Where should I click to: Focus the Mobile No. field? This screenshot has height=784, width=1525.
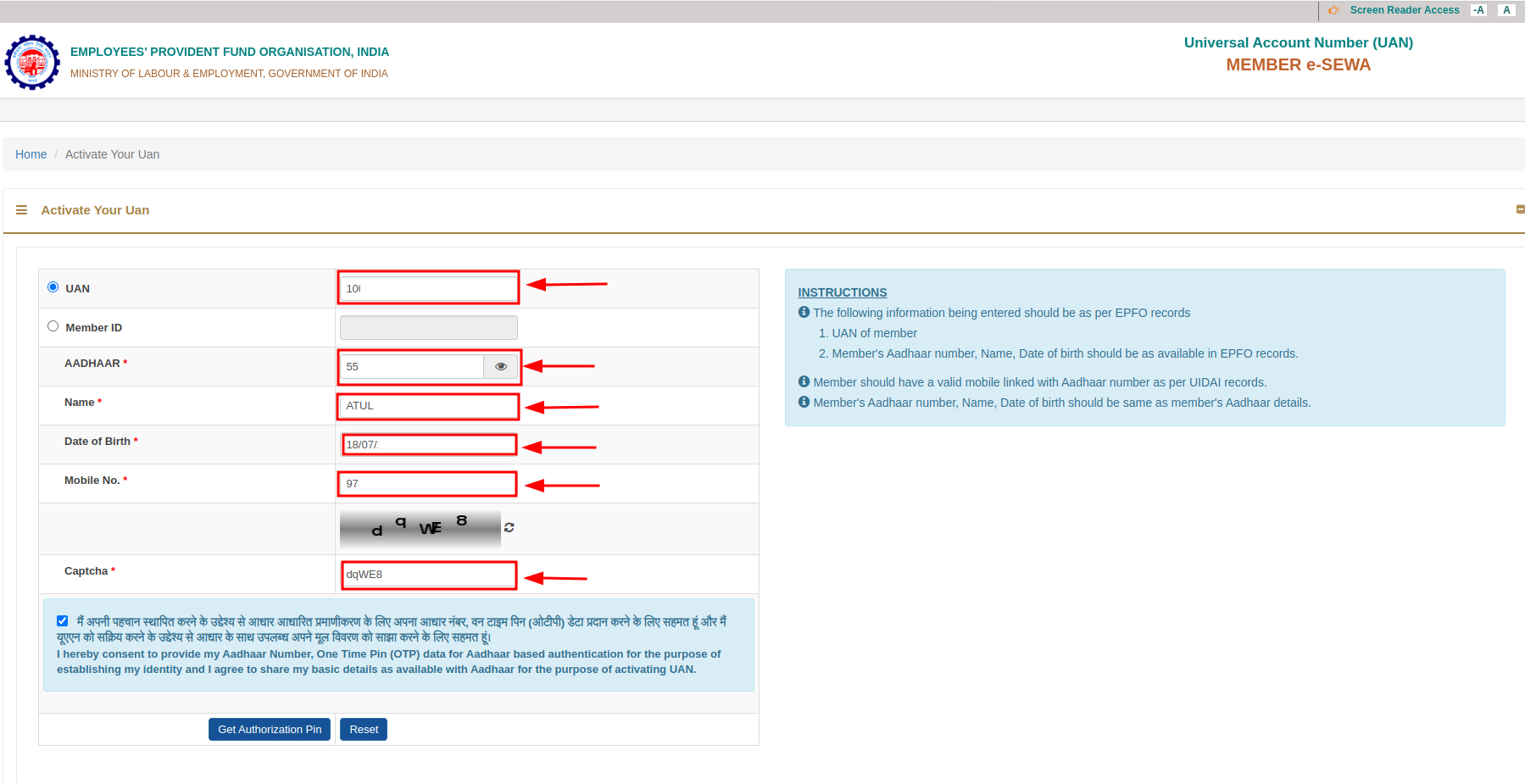(429, 484)
